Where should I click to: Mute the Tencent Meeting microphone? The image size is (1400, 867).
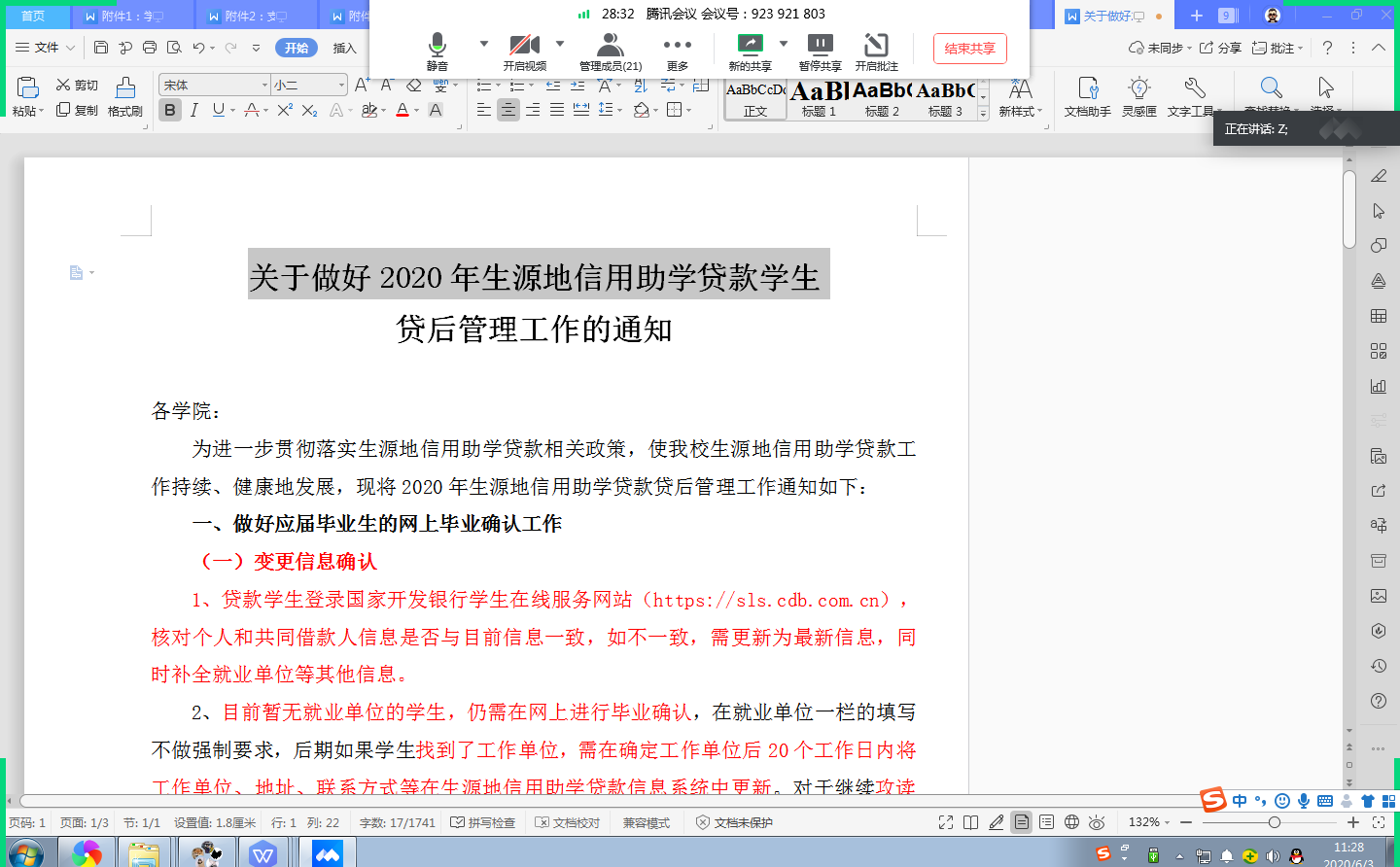pos(437,51)
